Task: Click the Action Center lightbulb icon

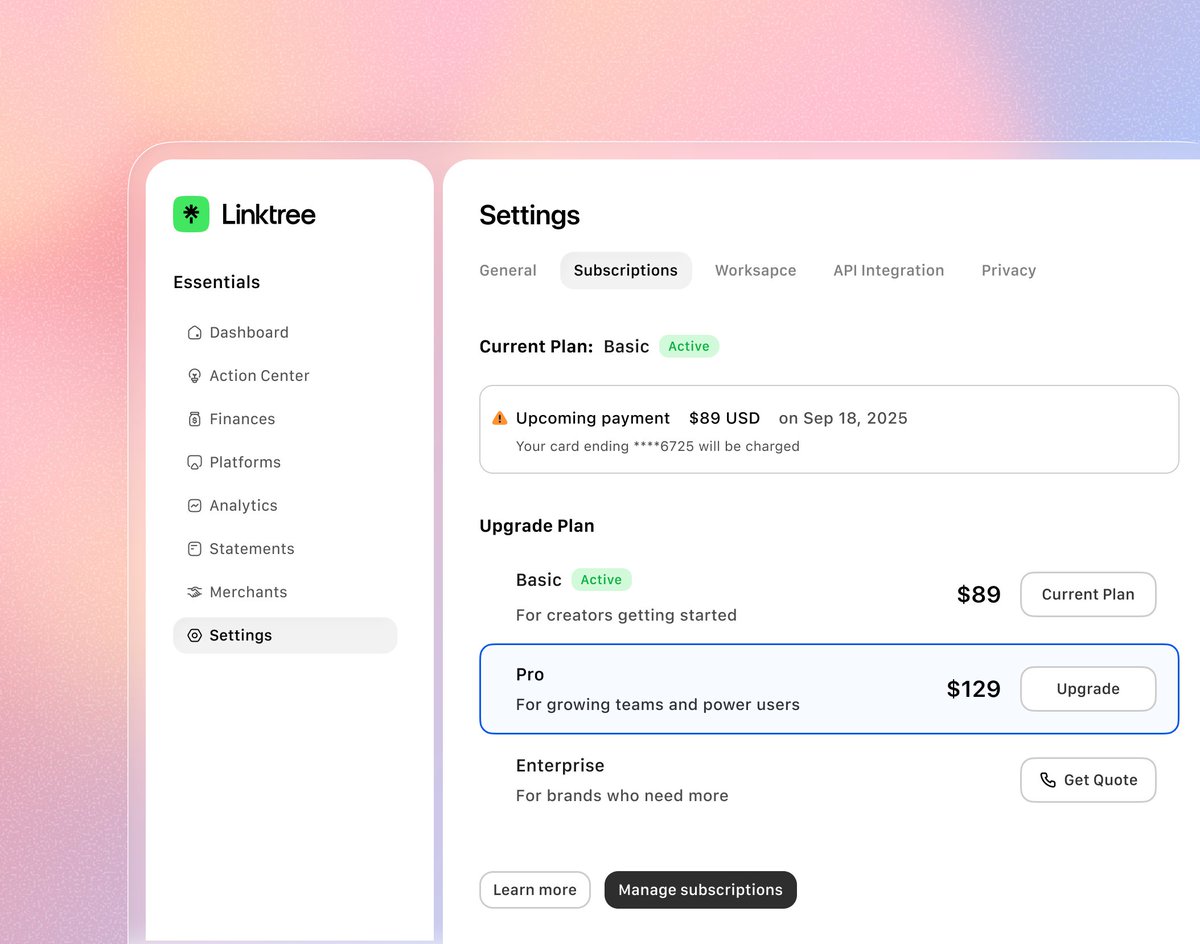Action: pos(195,376)
